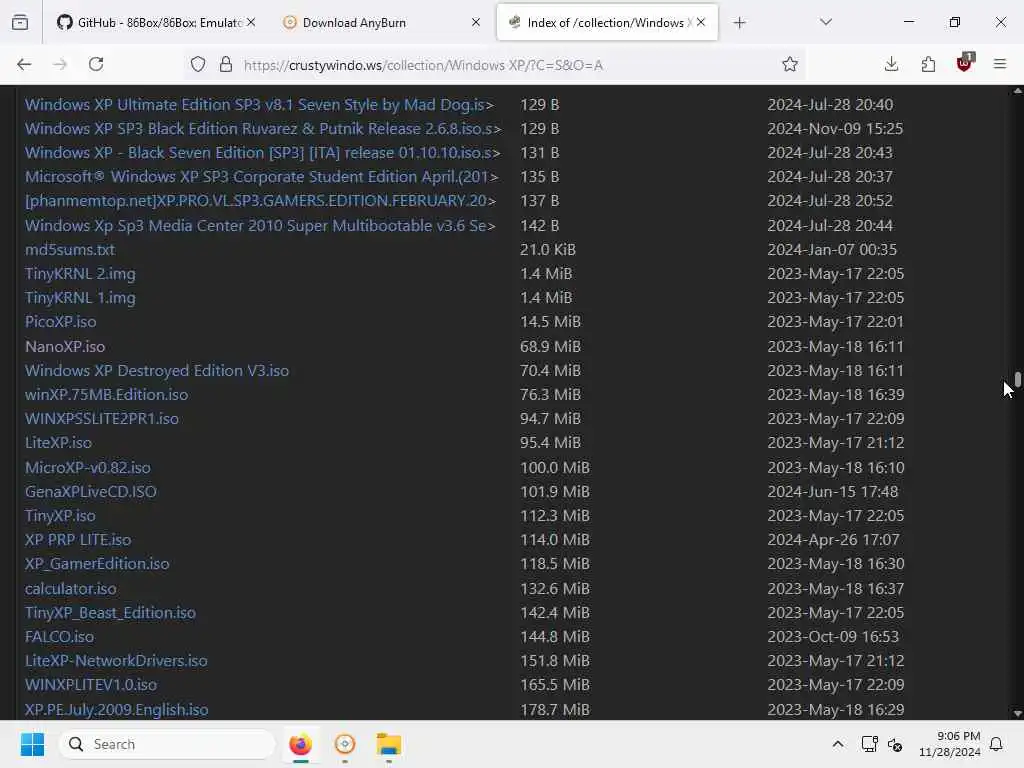Download XP PRP LITE.iso
Image resolution: width=1024 pixels, height=768 pixels.
pos(78,540)
